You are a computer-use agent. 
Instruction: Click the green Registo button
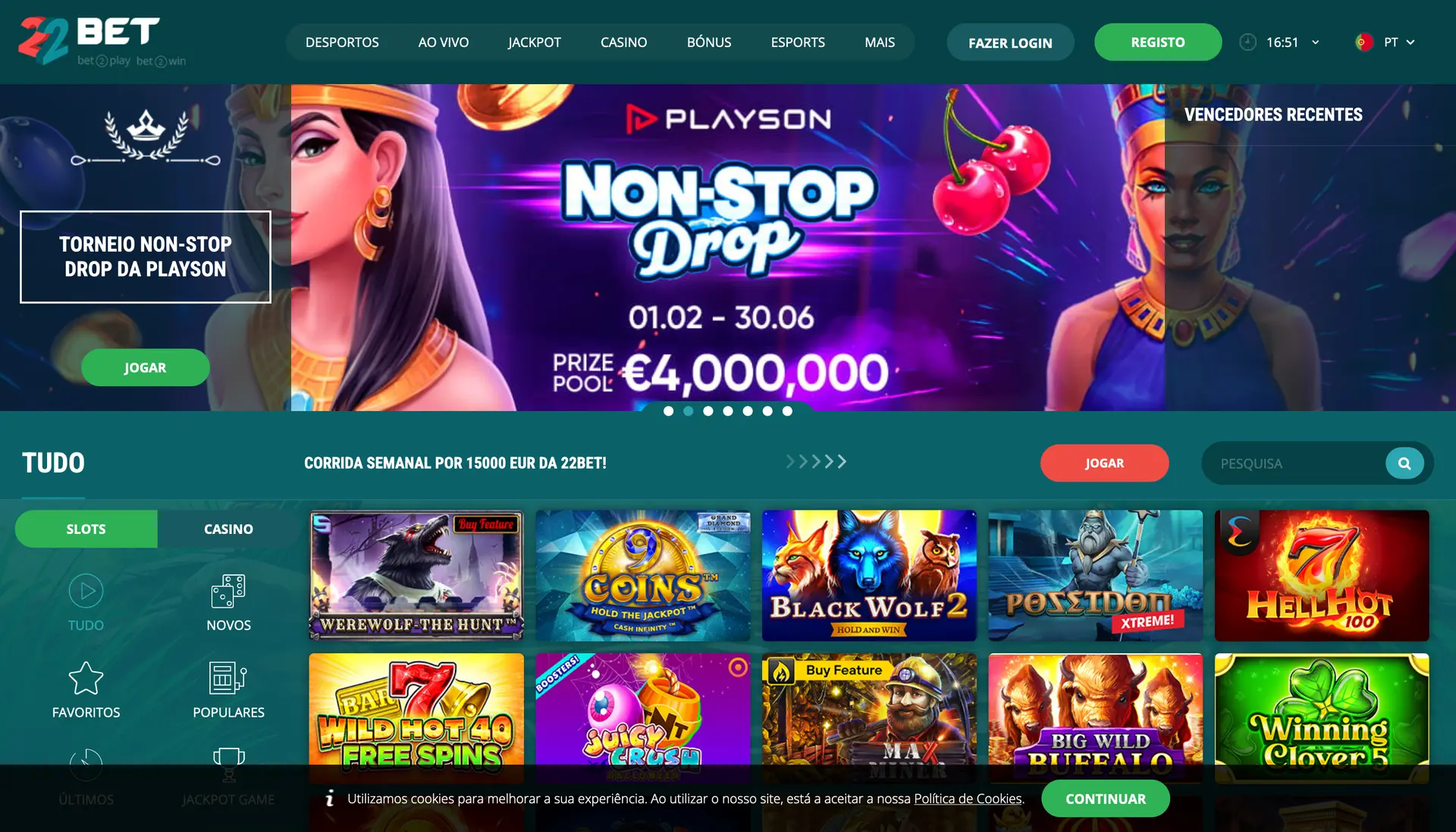pyautogui.click(x=1158, y=42)
